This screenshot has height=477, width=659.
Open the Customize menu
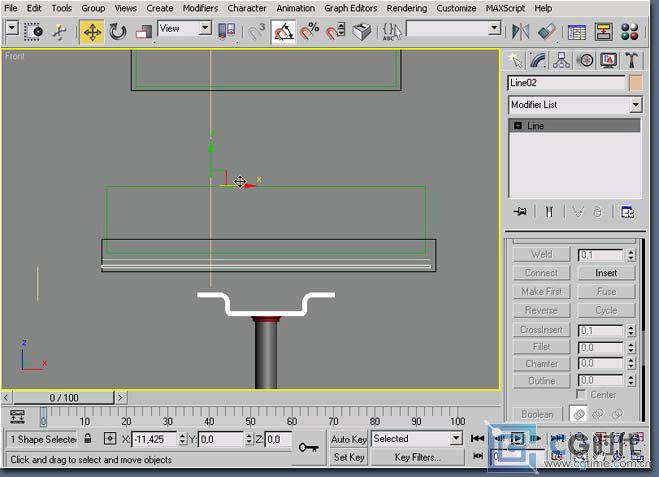[x=456, y=8]
